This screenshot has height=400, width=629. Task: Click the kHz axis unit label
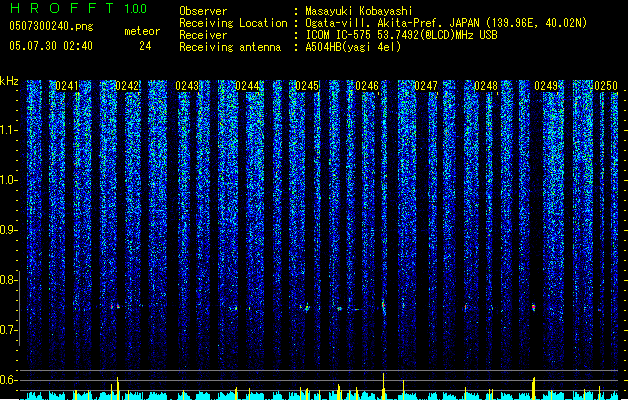[x=9, y=81]
